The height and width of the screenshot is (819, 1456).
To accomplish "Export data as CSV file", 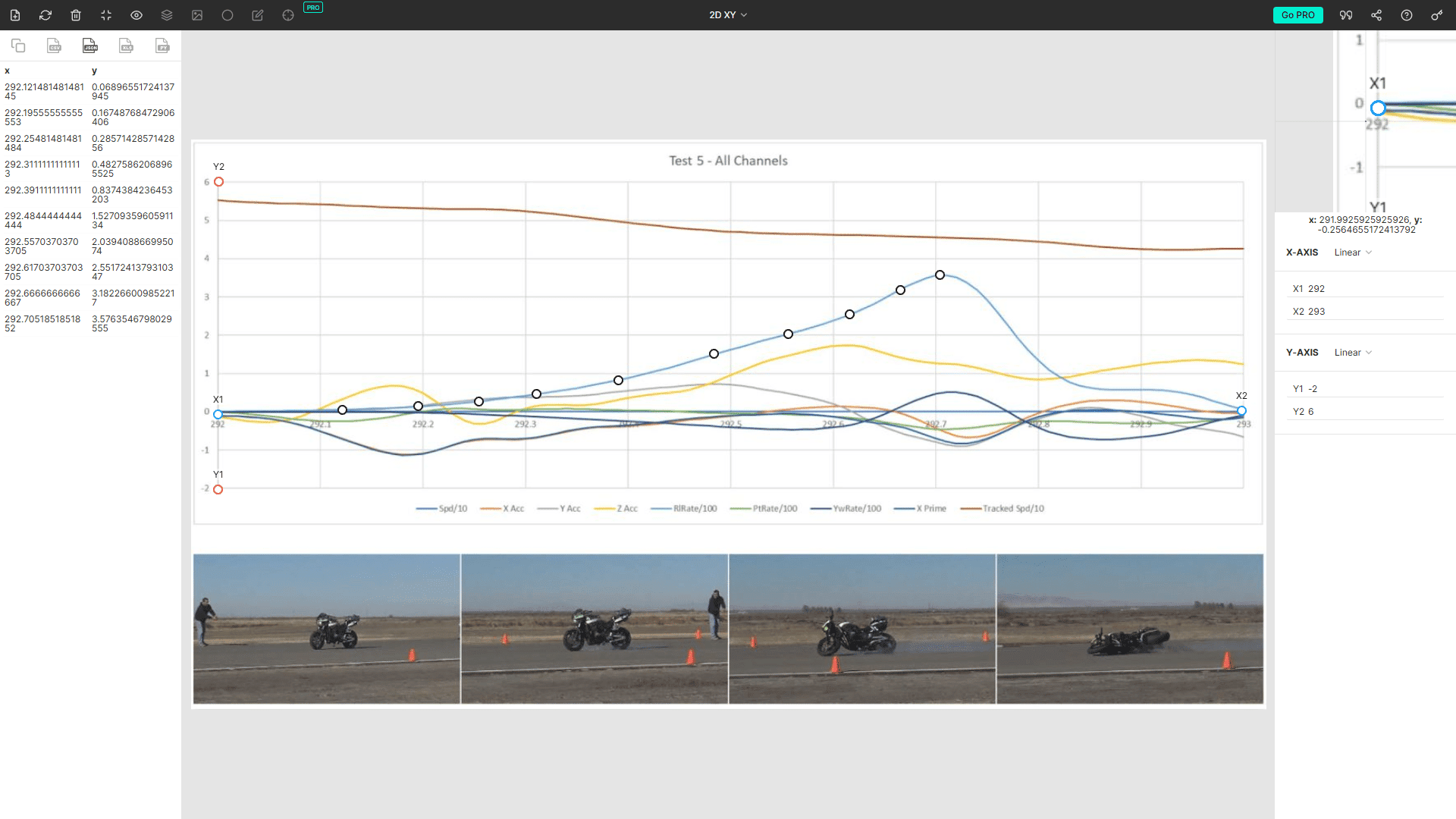I will (54, 46).
